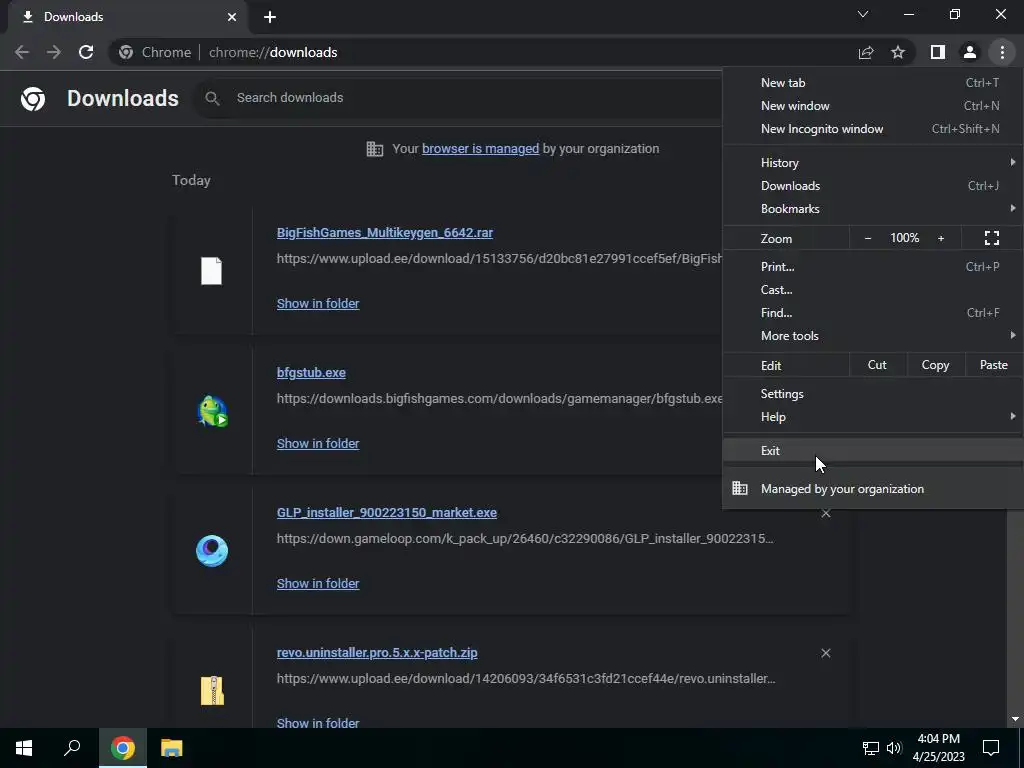Click the chrome://downloads address bar
This screenshot has height=768, width=1024.
pyautogui.click(x=483, y=52)
